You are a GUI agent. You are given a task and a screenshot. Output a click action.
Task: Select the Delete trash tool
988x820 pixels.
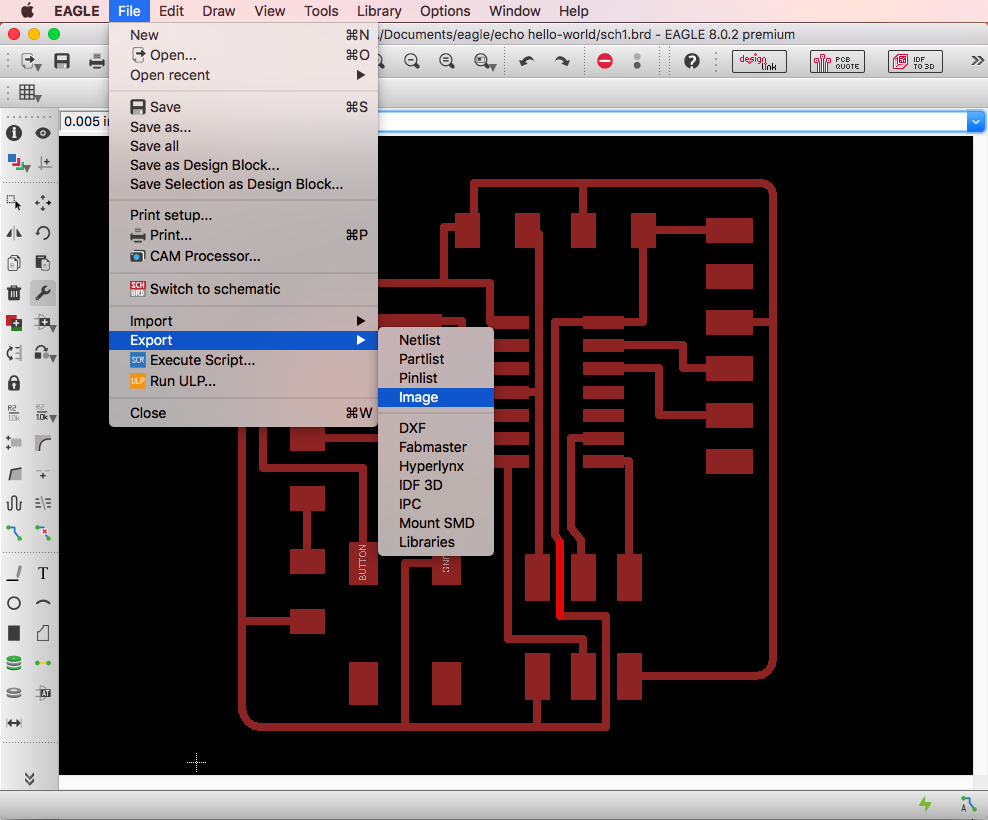(14, 293)
